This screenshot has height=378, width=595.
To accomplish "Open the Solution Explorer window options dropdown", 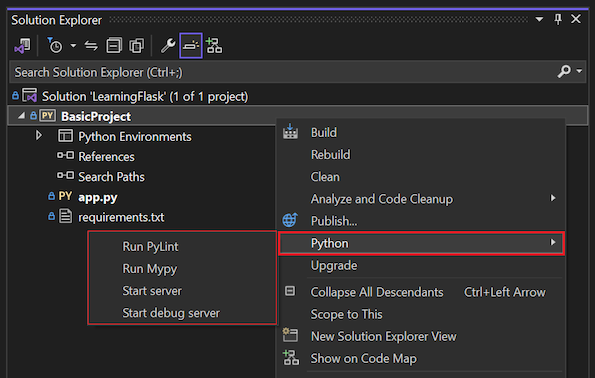I will 539,19.
